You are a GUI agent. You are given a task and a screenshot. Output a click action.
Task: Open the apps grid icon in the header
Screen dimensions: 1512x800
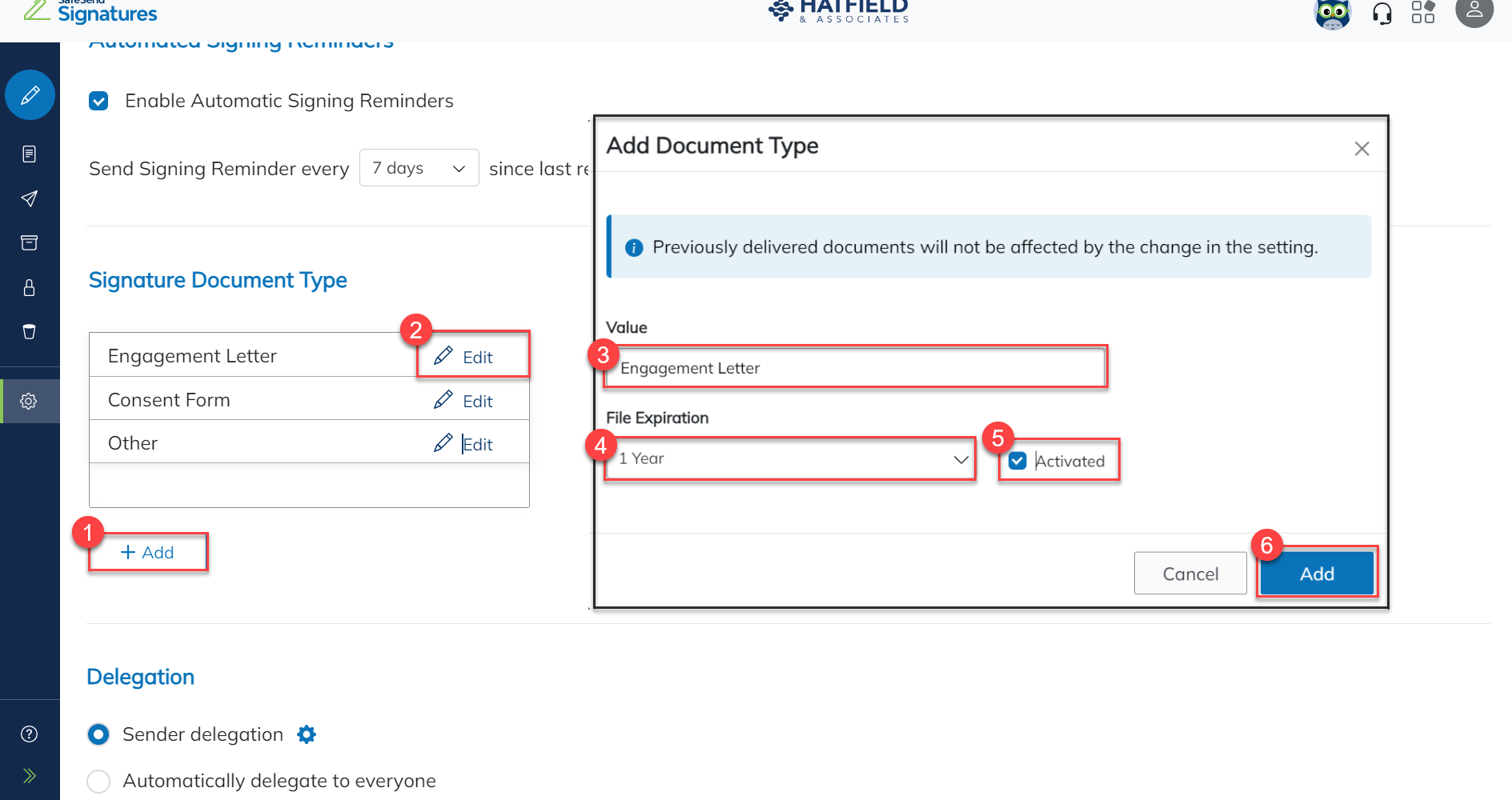click(1424, 12)
